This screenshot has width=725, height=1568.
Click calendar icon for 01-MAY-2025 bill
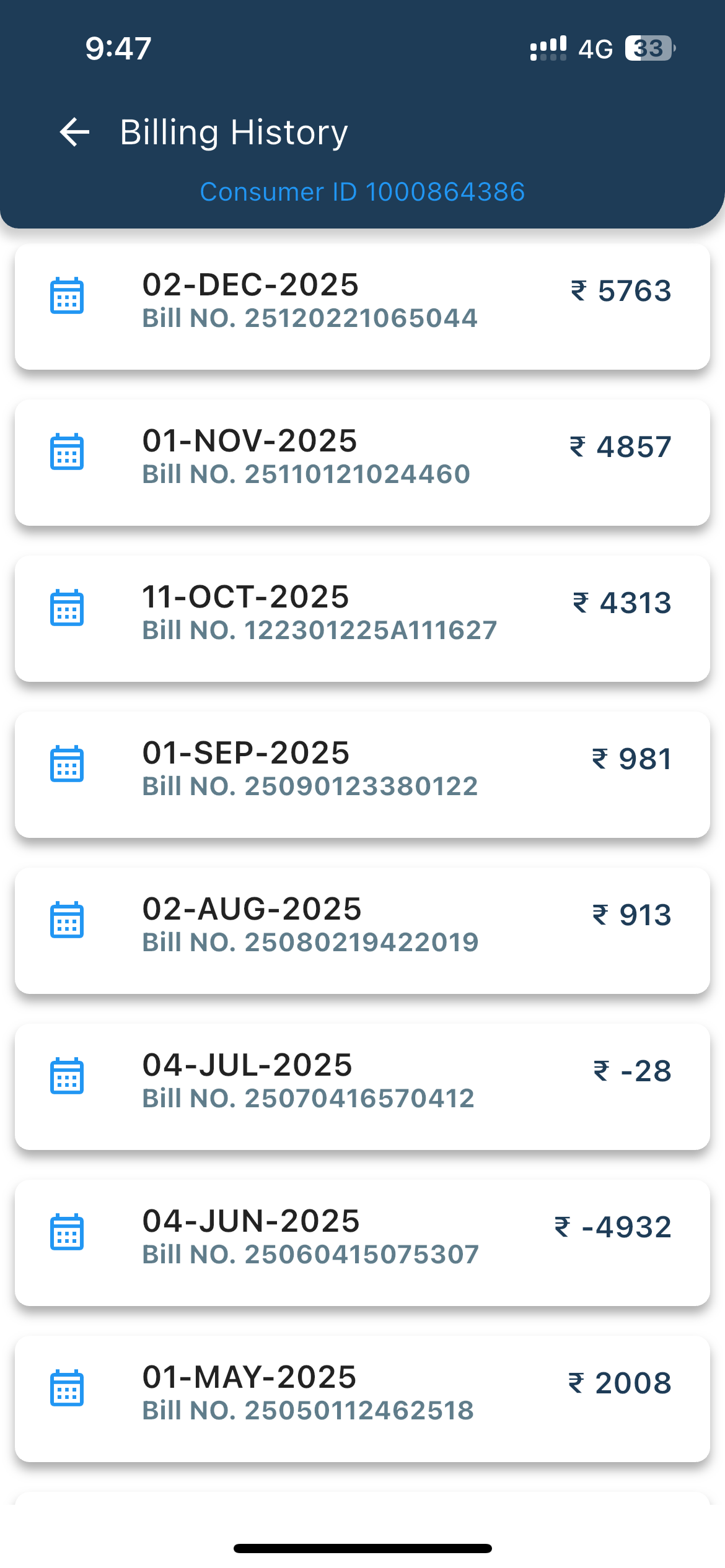click(67, 1388)
